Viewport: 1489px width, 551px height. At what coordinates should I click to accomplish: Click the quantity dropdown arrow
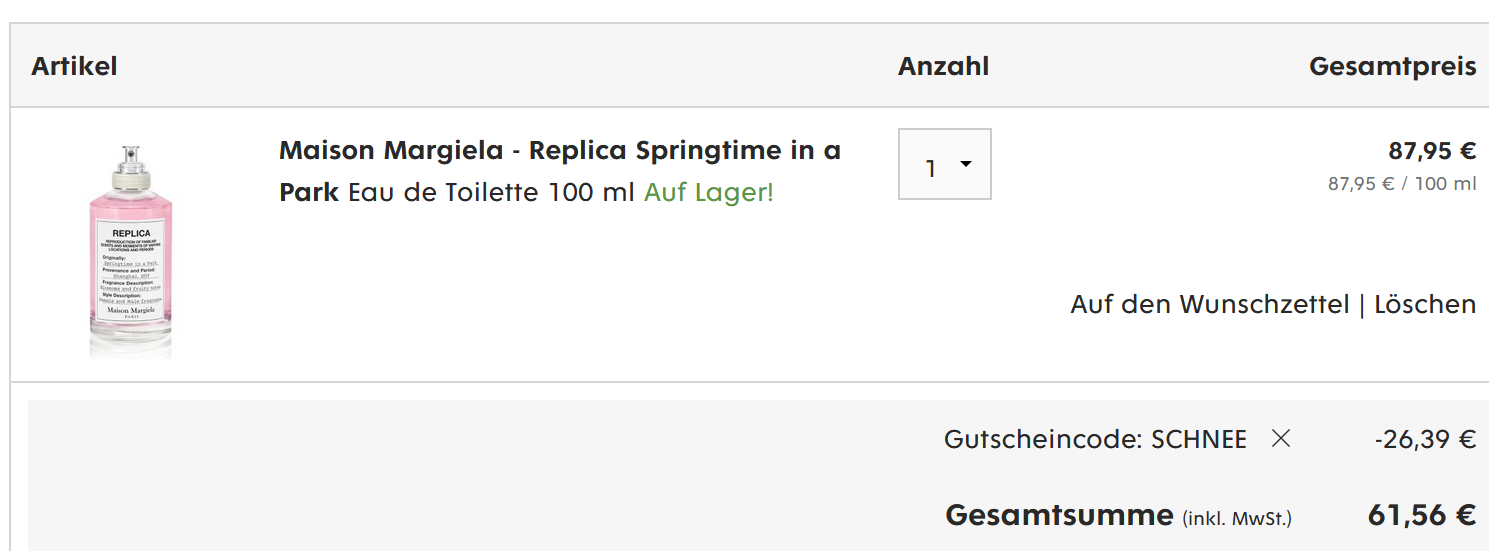(966, 164)
